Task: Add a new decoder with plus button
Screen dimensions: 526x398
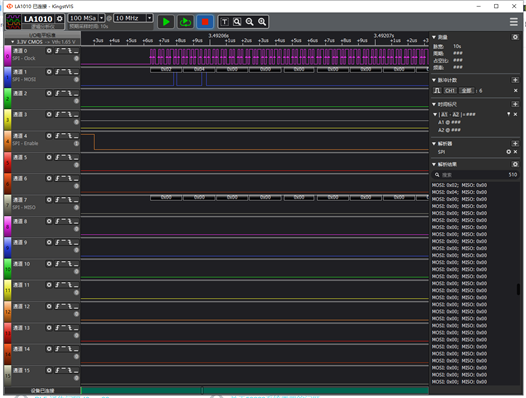Action: coord(515,144)
